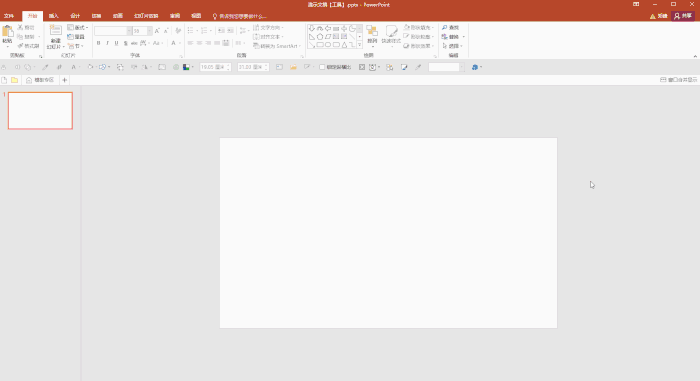Click the Find magnifier button
Viewport: 700px width, 381px height.
[x=450, y=28]
